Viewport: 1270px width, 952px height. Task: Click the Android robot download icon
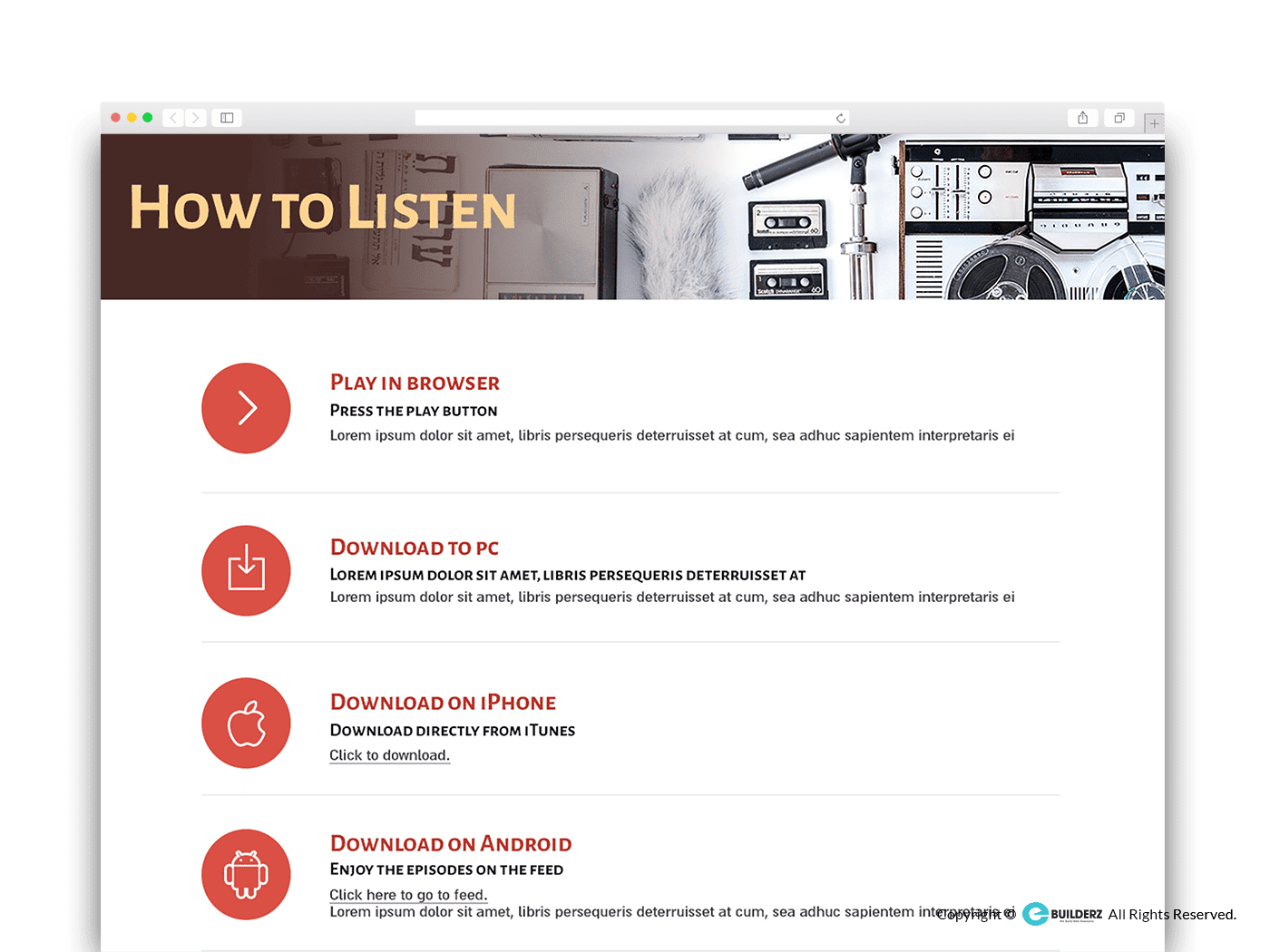pos(246,874)
